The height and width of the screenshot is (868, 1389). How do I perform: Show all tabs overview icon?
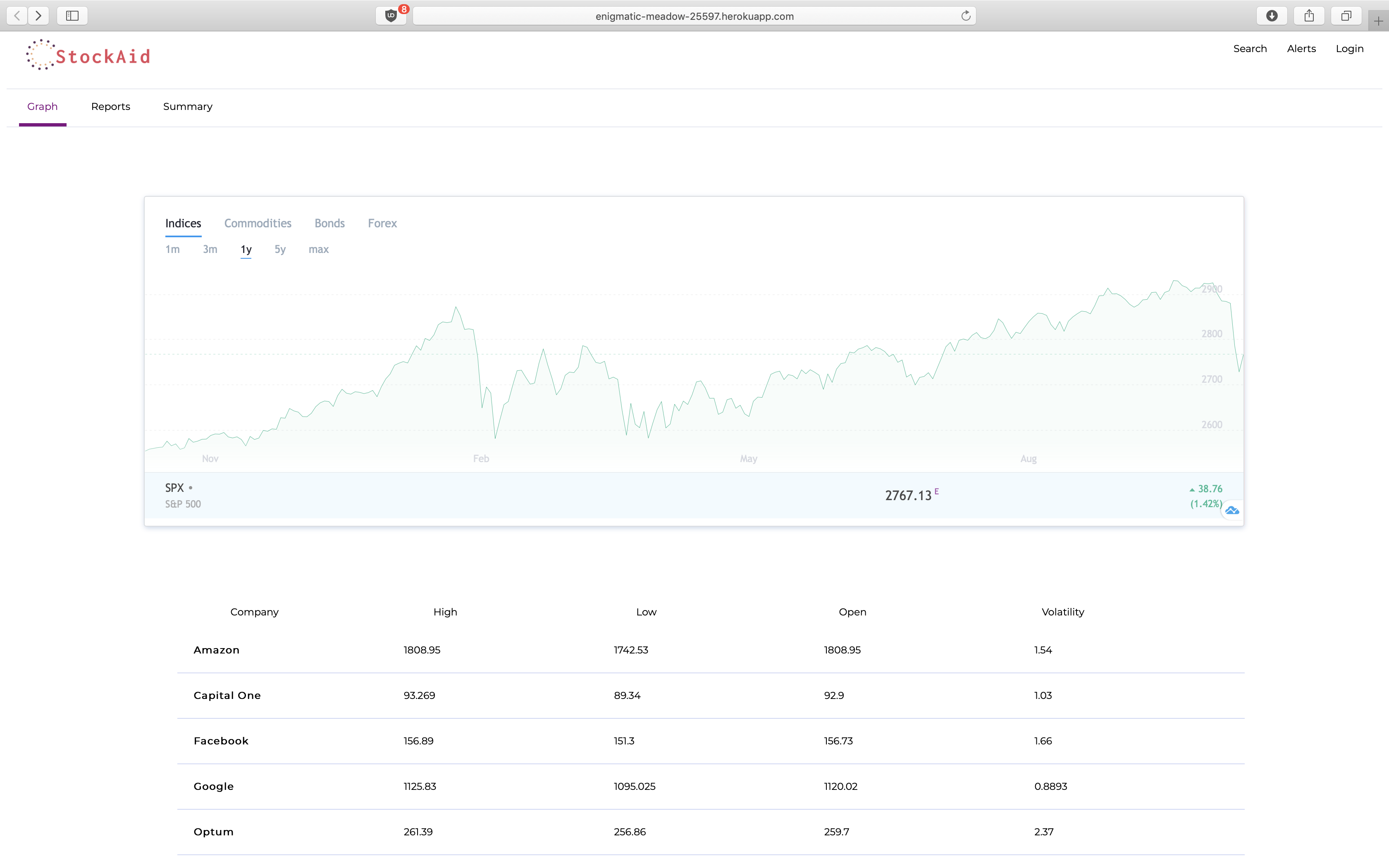tap(1346, 16)
